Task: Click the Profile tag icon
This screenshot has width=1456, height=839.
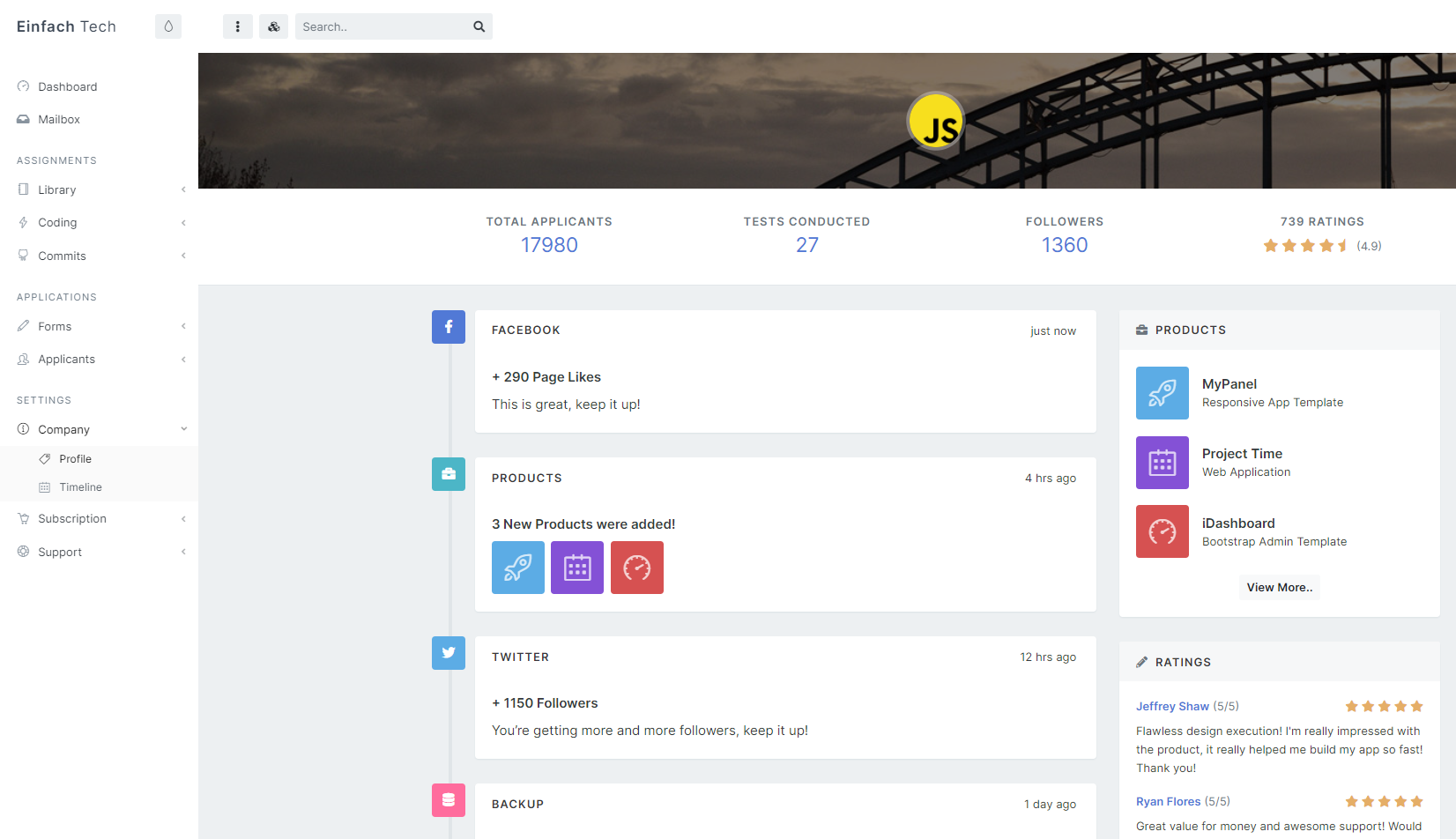Action: tap(45, 459)
